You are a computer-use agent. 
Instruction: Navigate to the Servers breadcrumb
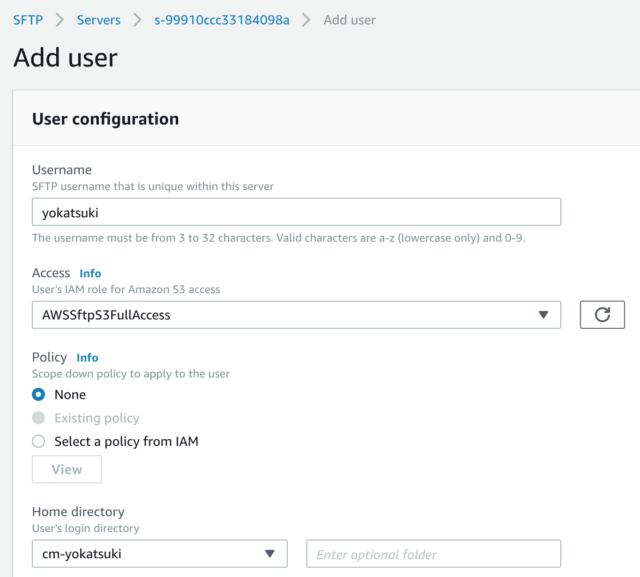[x=99, y=20]
